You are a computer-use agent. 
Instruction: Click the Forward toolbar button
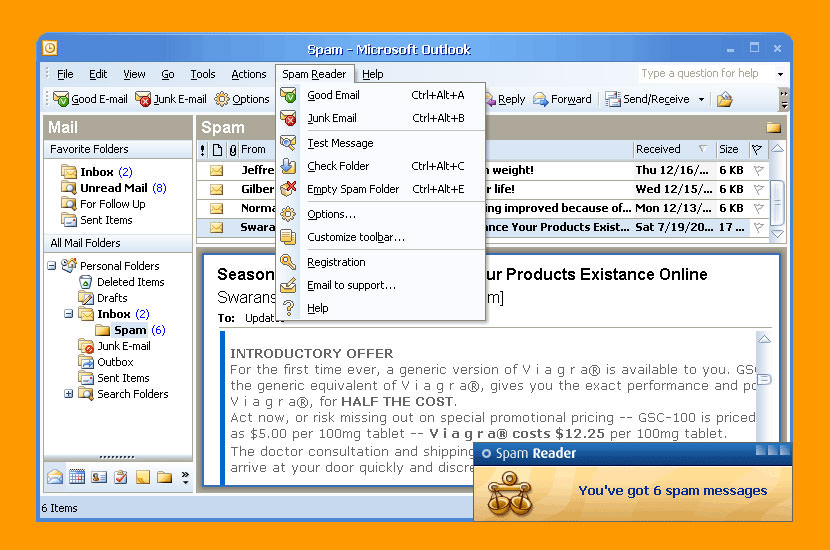coord(562,99)
